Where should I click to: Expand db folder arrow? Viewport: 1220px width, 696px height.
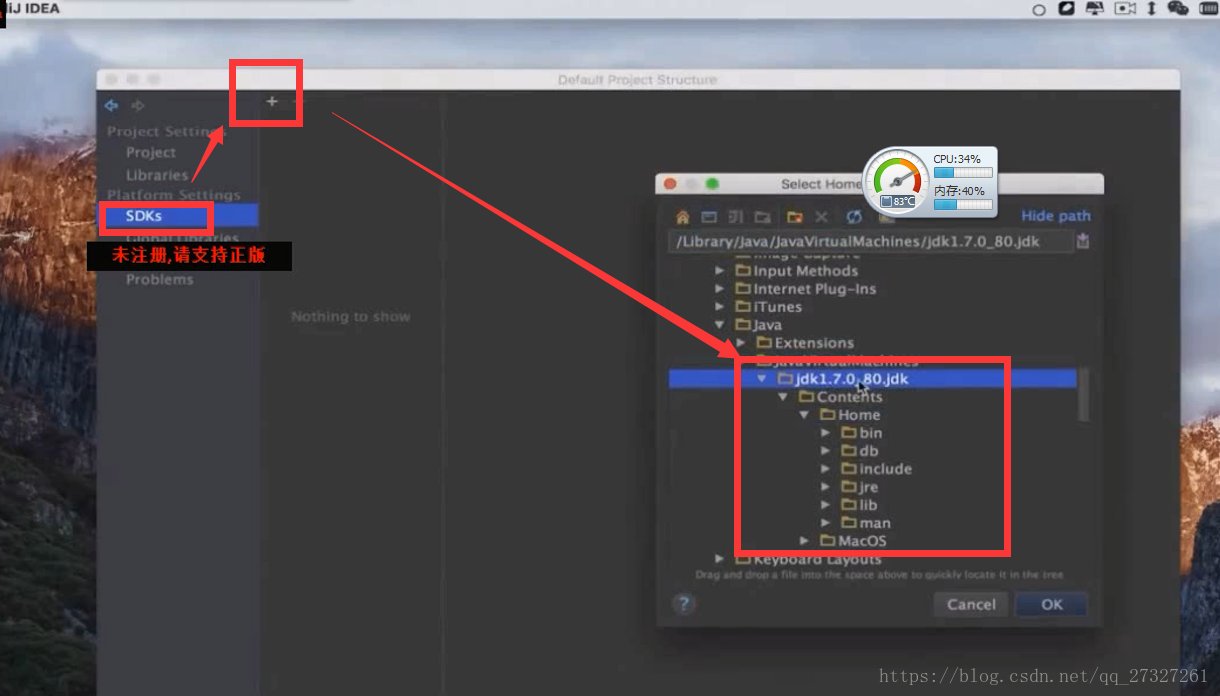[x=825, y=451]
